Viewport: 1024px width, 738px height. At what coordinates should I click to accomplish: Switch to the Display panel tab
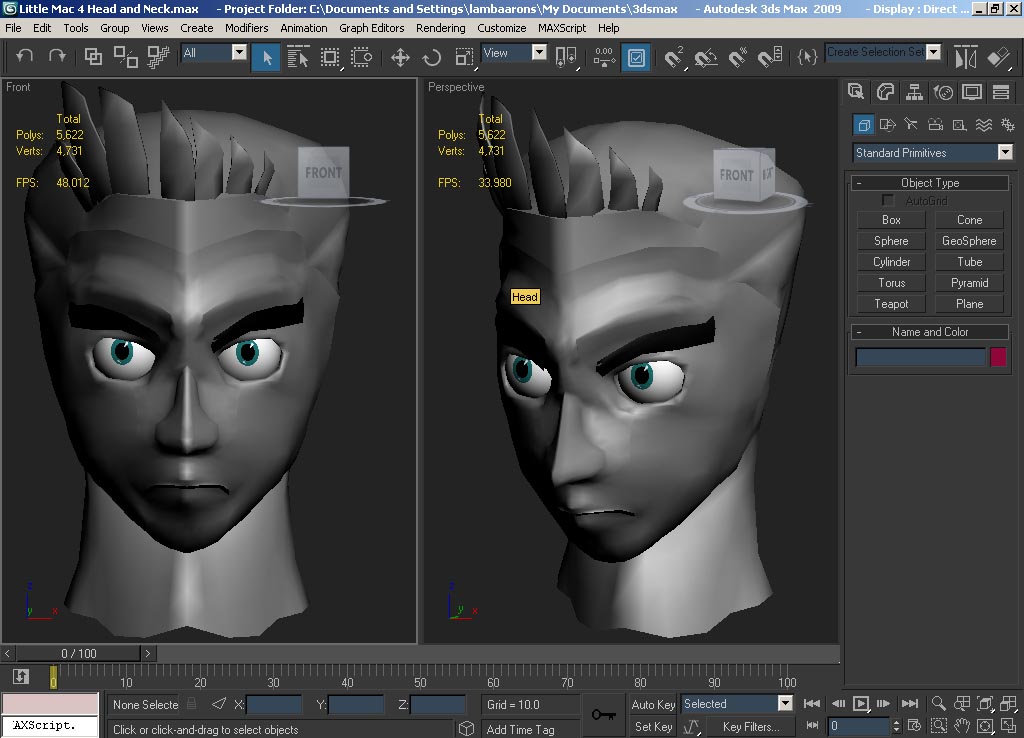click(972, 91)
